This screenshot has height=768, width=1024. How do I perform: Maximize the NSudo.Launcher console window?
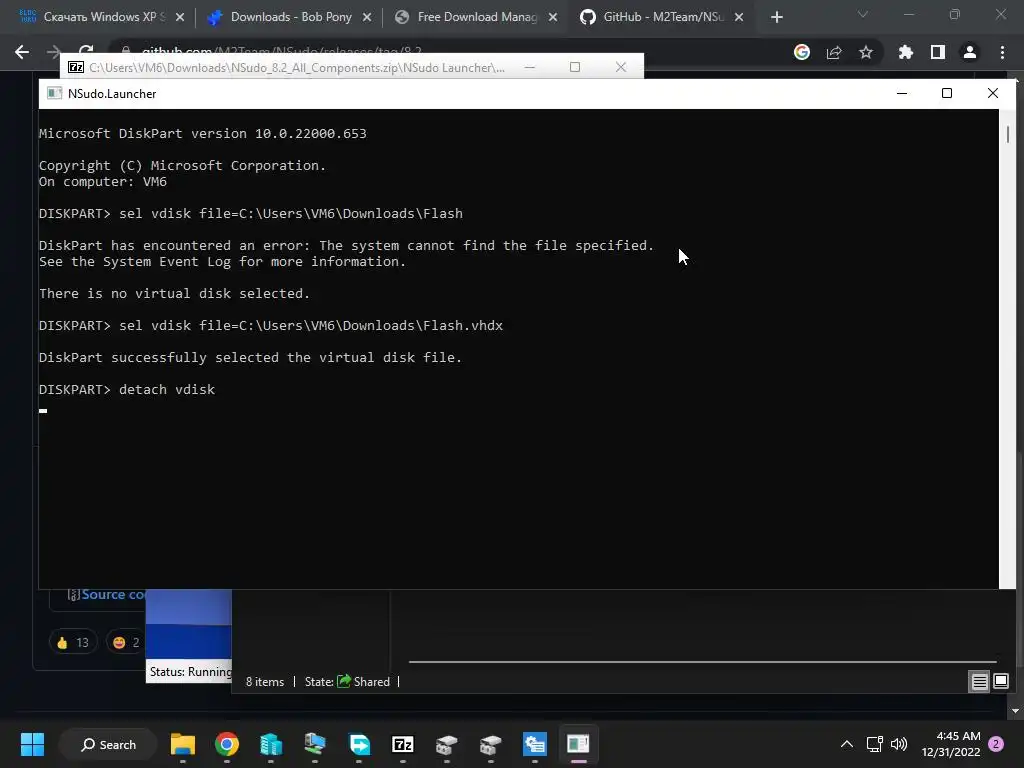[947, 93]
